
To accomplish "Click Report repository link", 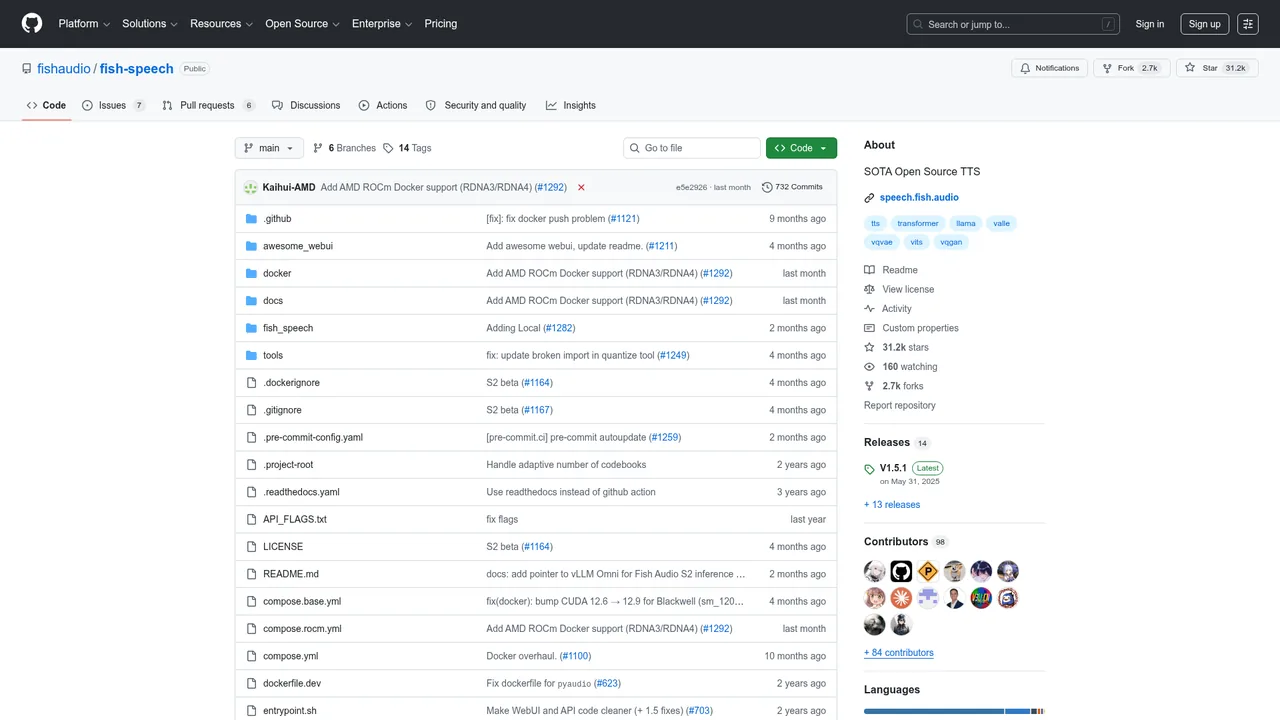I will point(900,405).
